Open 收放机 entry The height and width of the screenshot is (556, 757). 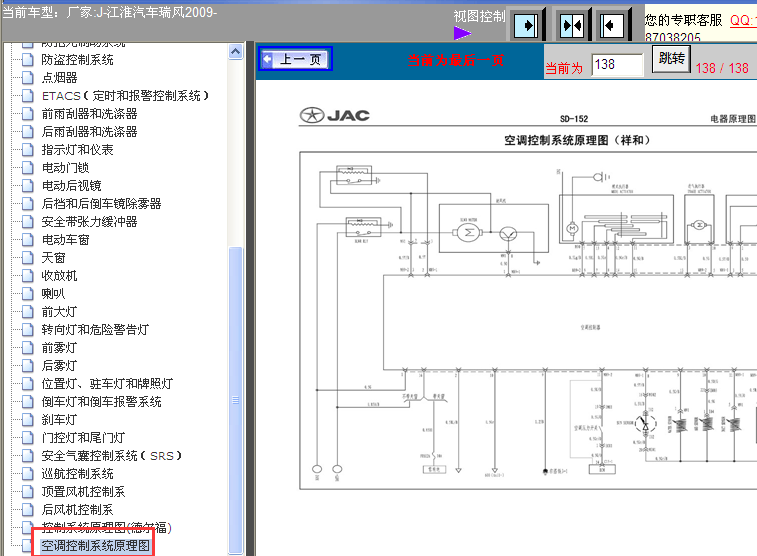pos(59,276)
